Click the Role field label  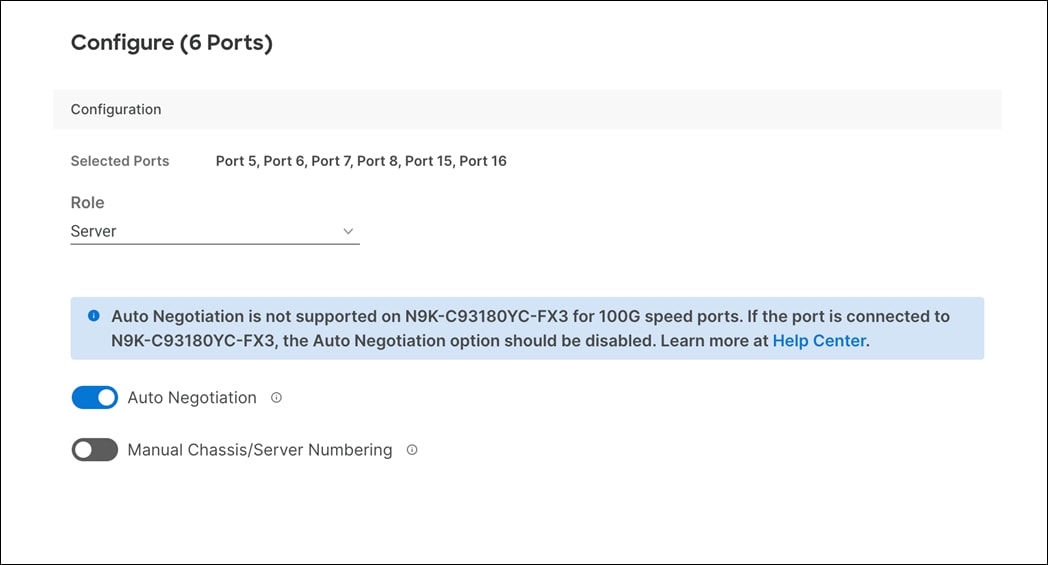pos(87,203)
